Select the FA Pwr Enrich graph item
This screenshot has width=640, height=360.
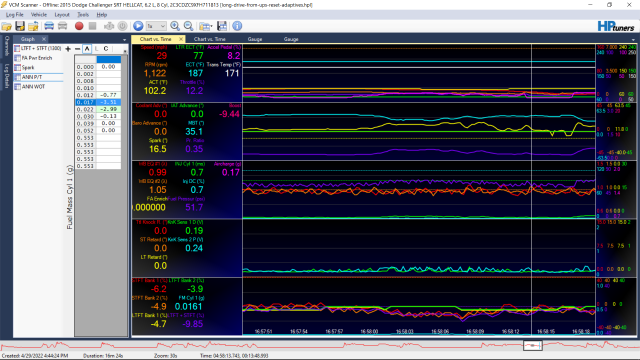click(x=37, y=58)
